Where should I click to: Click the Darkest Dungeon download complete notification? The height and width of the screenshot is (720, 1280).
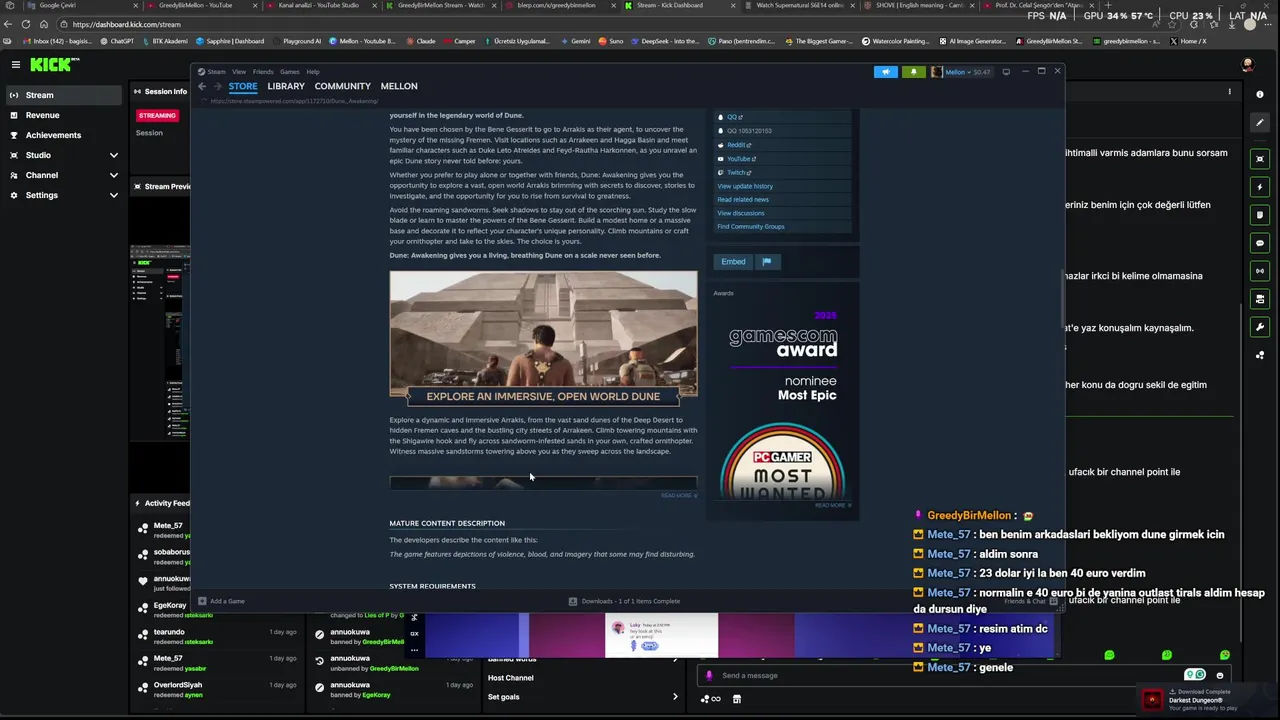coord(1207,700)
